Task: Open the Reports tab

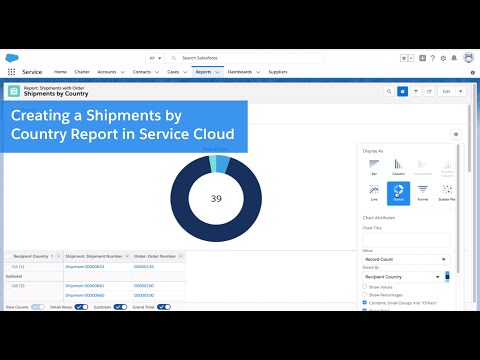Action: 203,72
